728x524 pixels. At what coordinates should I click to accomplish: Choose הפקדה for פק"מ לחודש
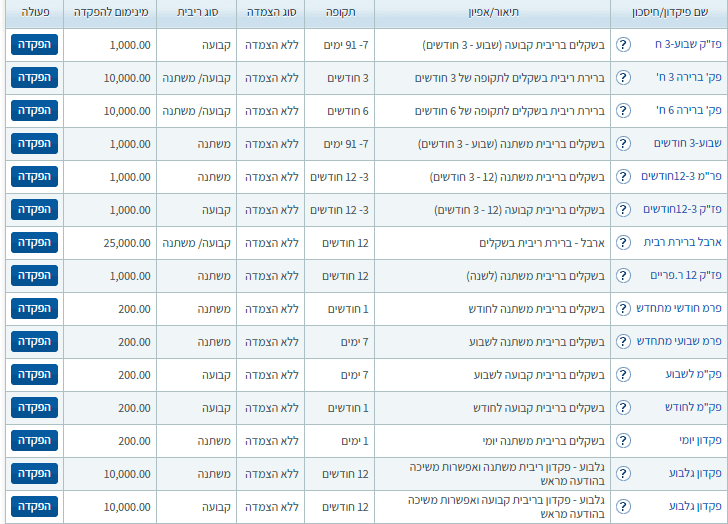click(x=34, y=407)
